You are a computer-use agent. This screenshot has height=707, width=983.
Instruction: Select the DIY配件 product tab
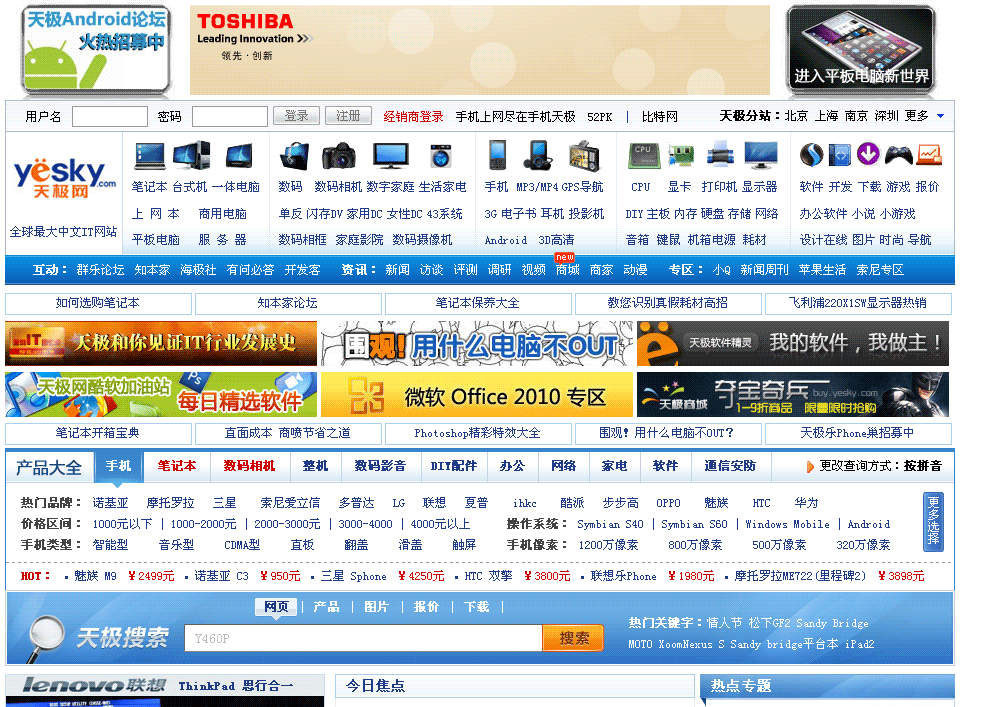coord(454,466)
